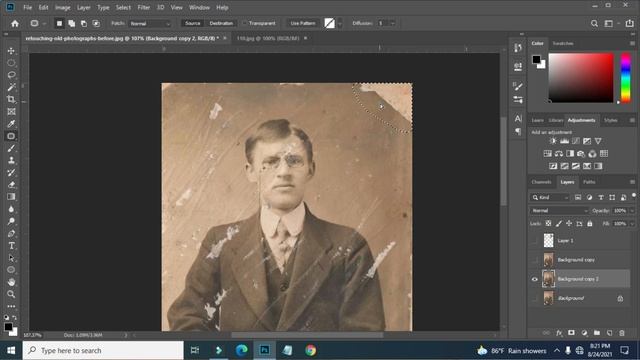Screen dimensions: 640x360
Task: Open the Layers panel menu
Action: (x=632, y=182)
